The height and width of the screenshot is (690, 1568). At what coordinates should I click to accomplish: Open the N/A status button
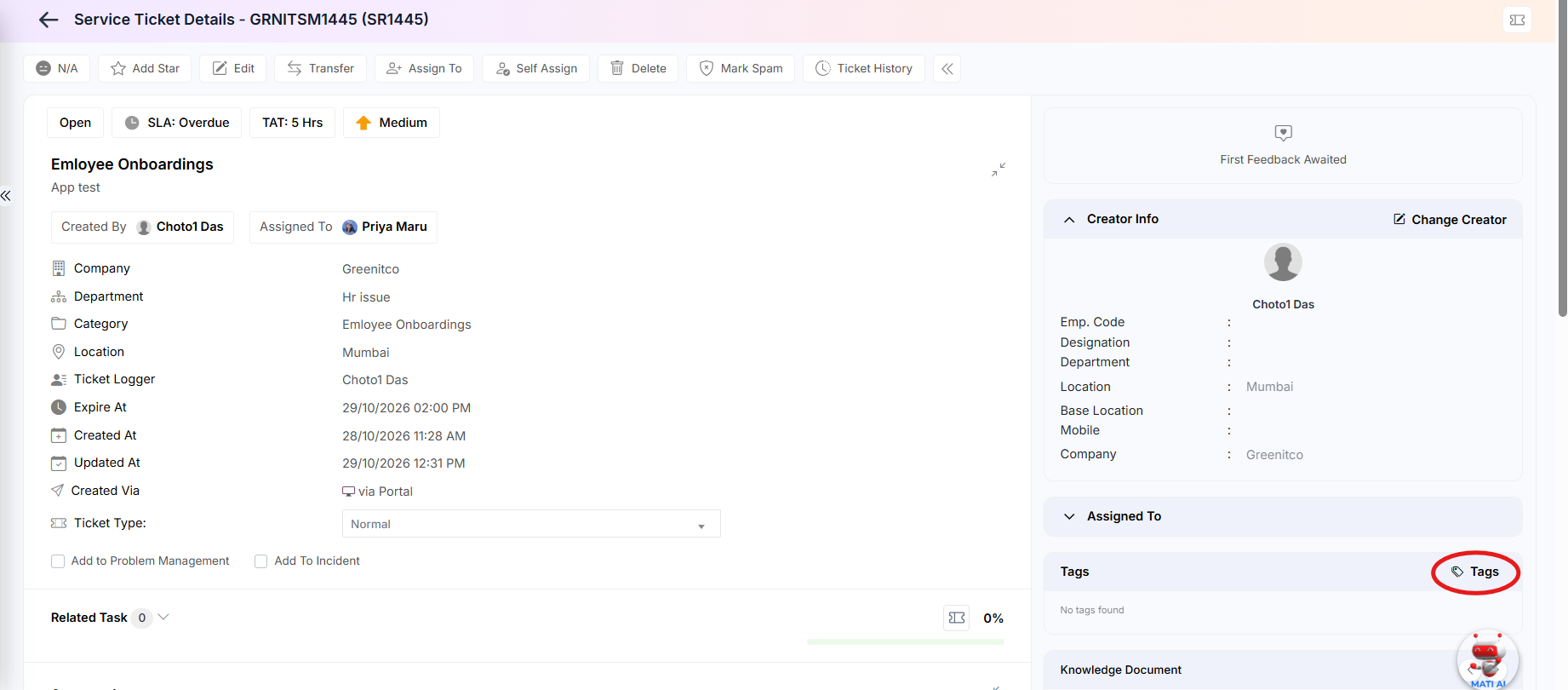pos(57,68)
